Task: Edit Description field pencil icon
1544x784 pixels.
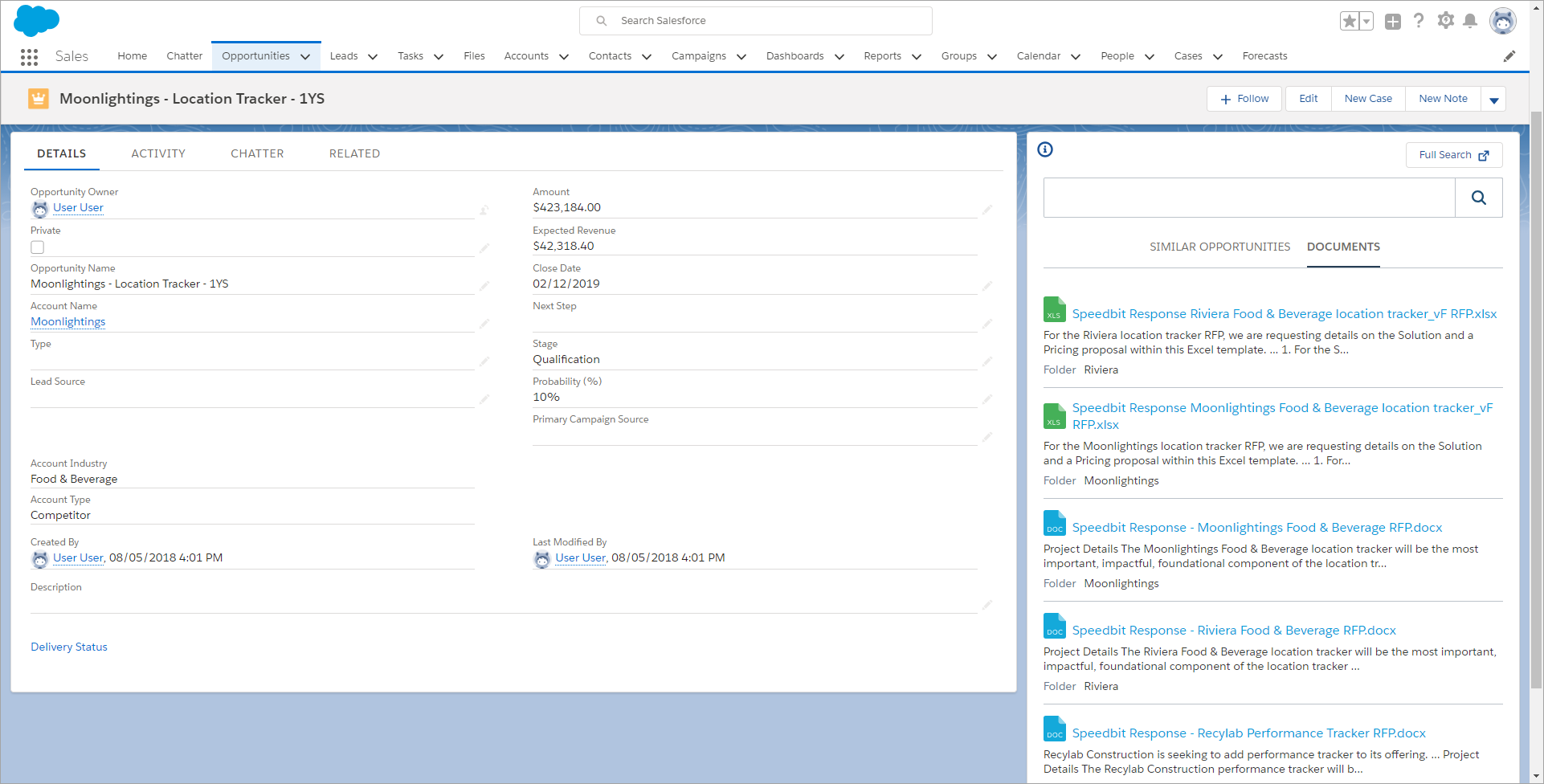Action: [x=987, y=605]
